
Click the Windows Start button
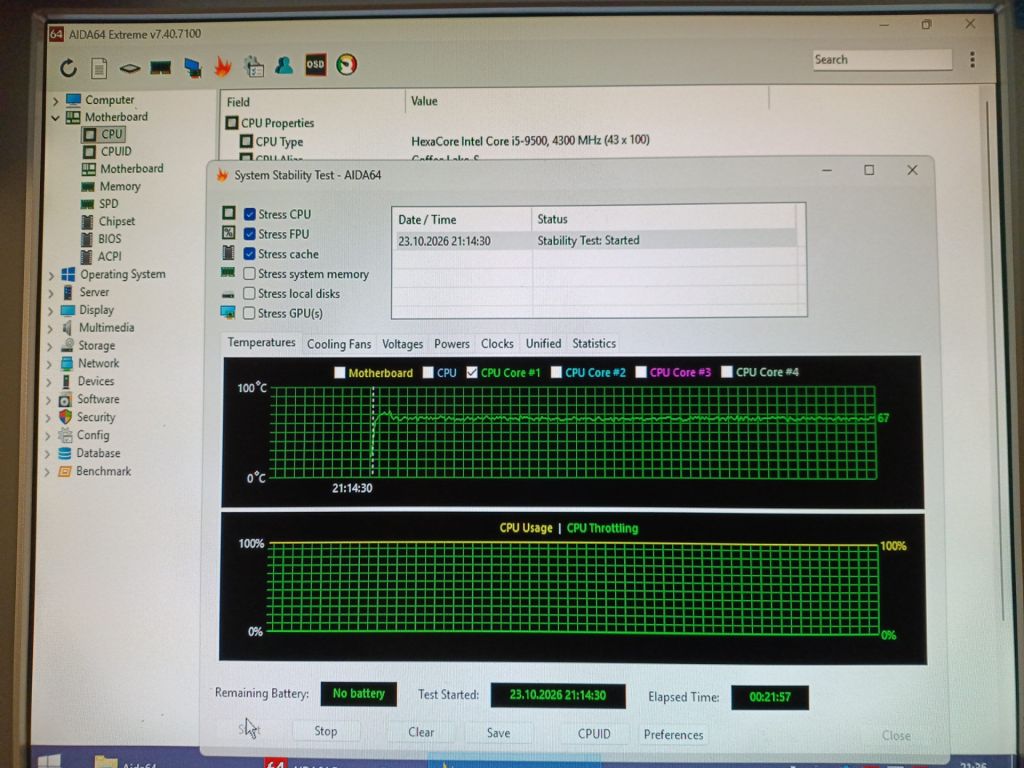point(49,760)
